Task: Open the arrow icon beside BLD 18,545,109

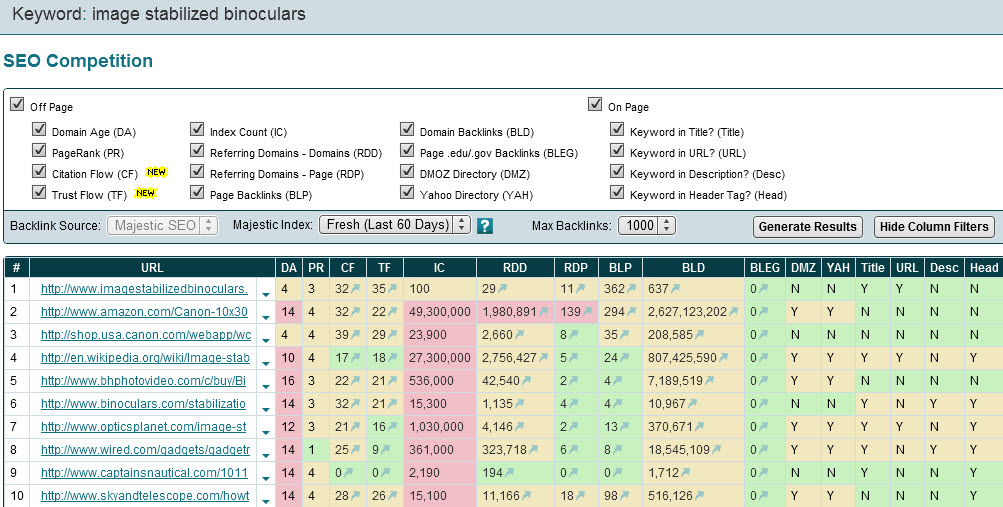Action: click(717, 450)
